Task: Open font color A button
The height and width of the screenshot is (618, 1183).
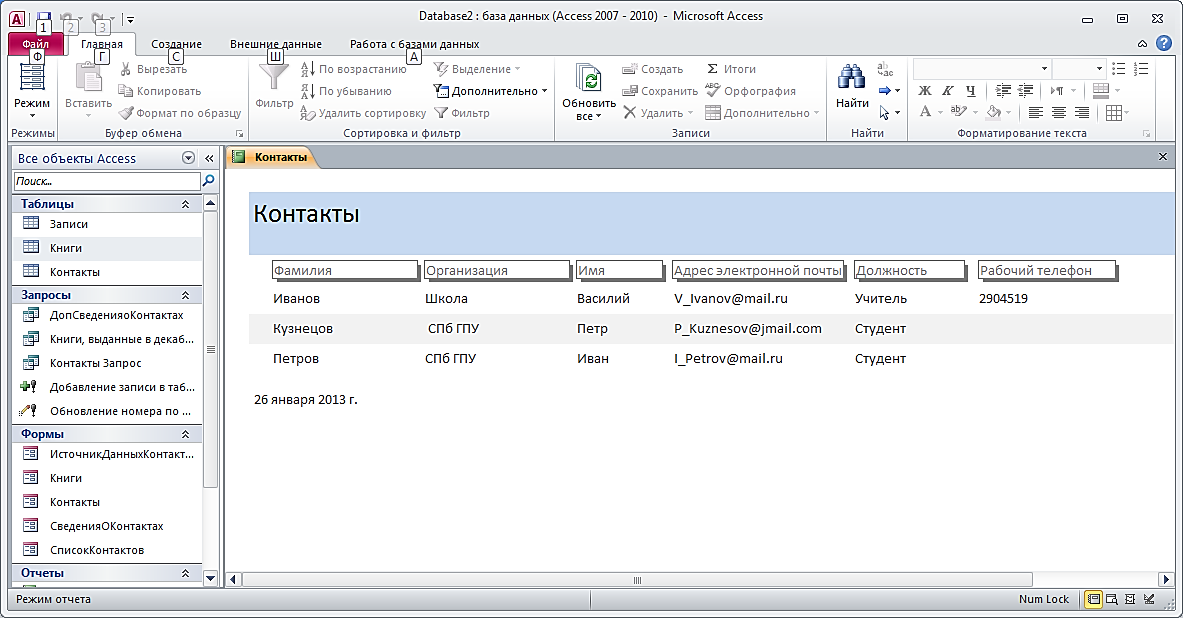Action: point(926,112)
